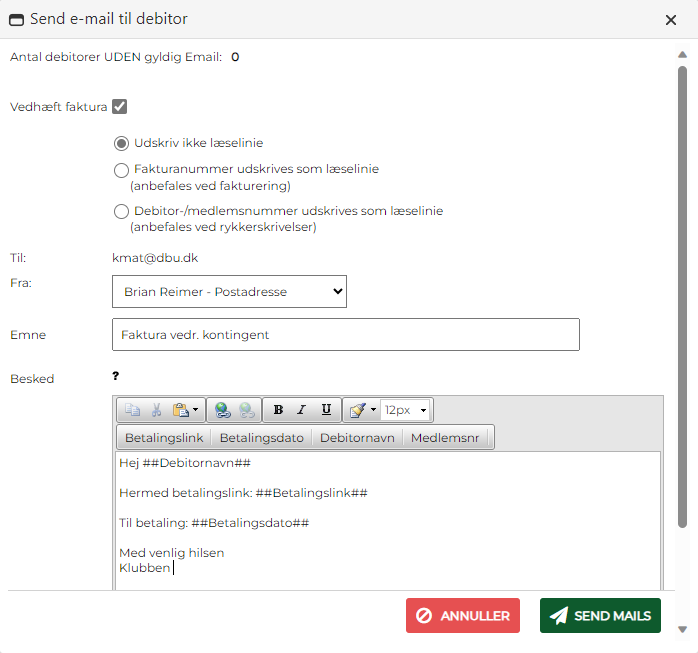Select Fakturanummer udskrives som læselinie option

pos(121,170)
